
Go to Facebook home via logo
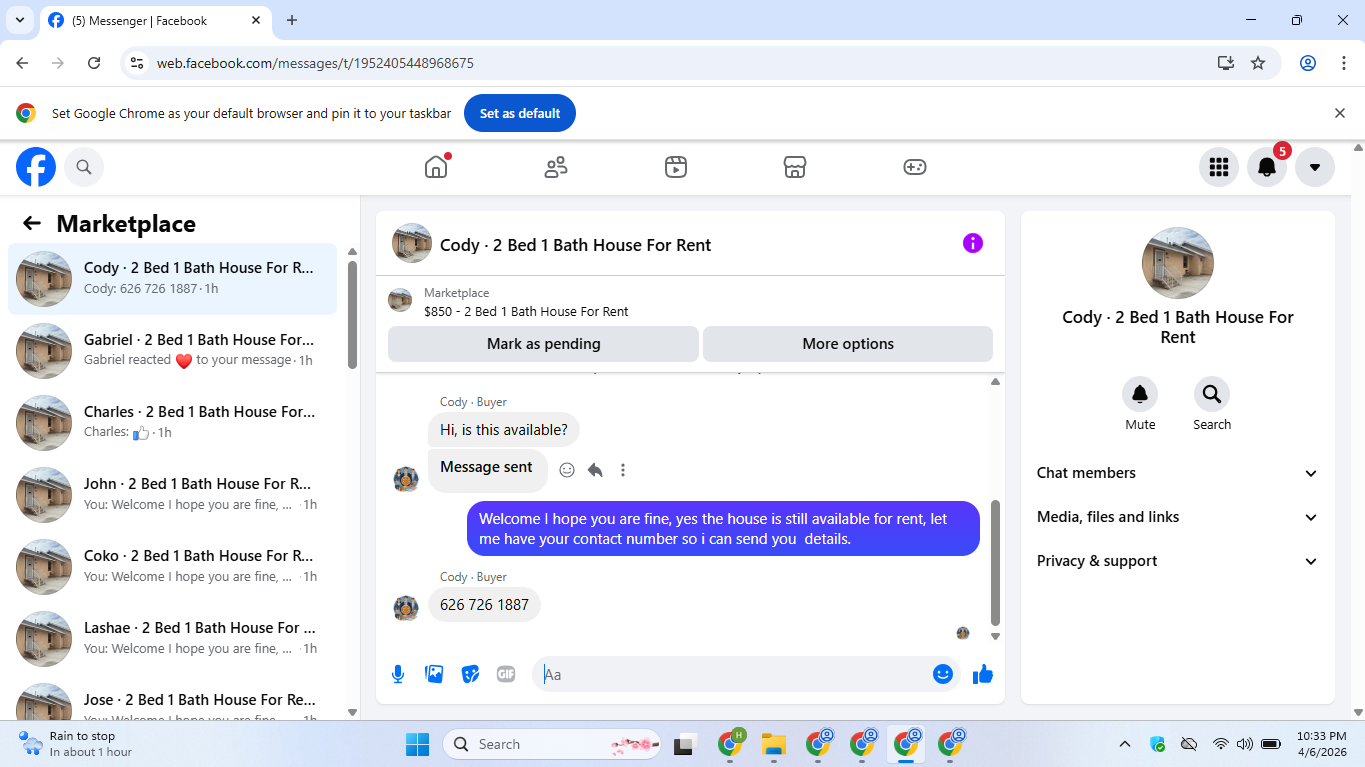tap(36, 167)
